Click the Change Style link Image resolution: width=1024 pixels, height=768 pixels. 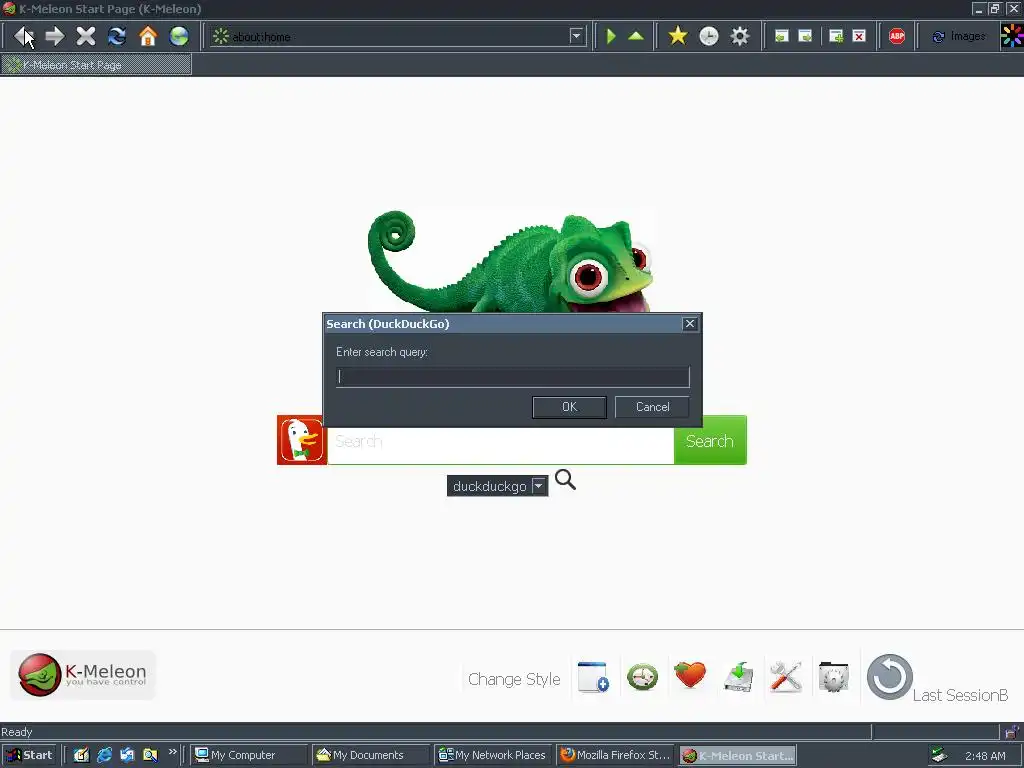tap(514, 679)
